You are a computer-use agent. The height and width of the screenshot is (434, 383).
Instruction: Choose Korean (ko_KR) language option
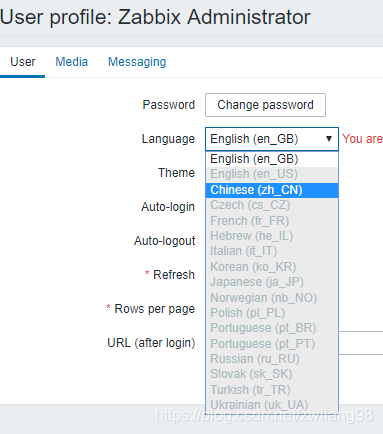tap(272, 267)
